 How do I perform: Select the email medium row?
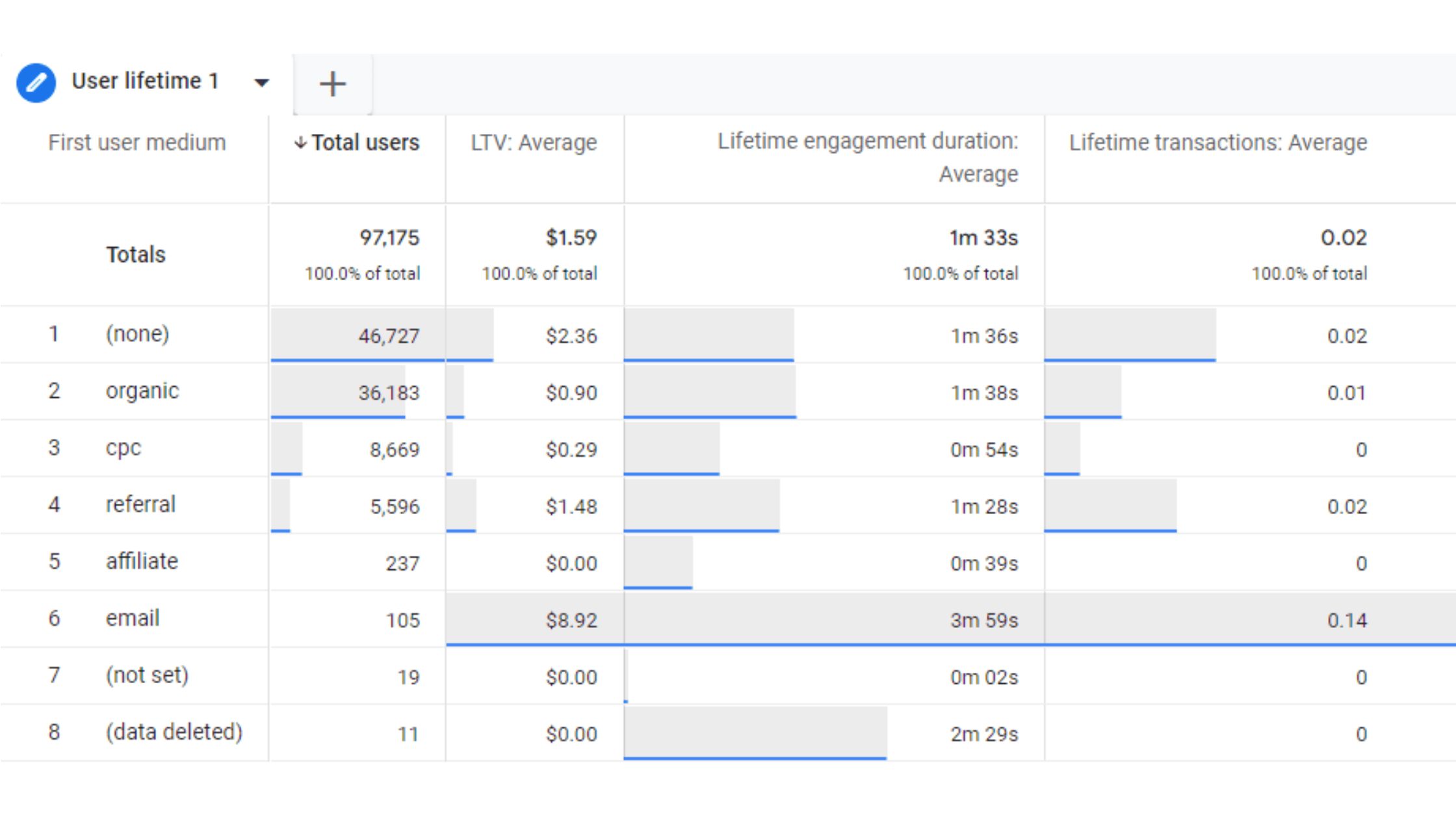pos(133,618)
